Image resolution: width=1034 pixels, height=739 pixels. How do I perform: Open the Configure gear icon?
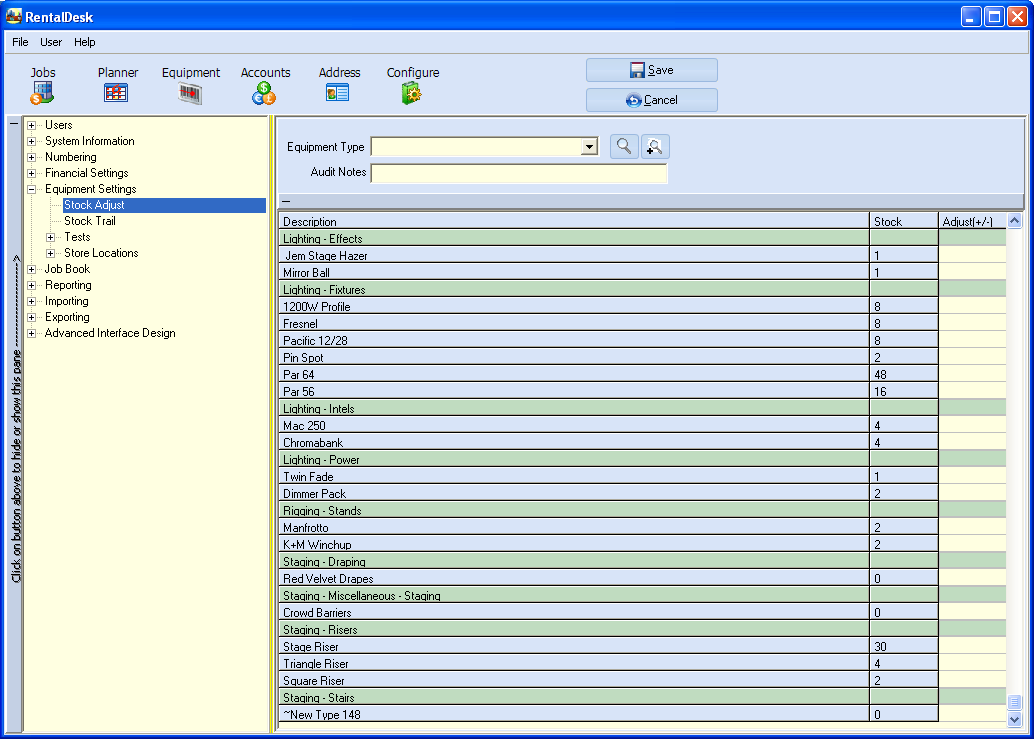point(411,93)
